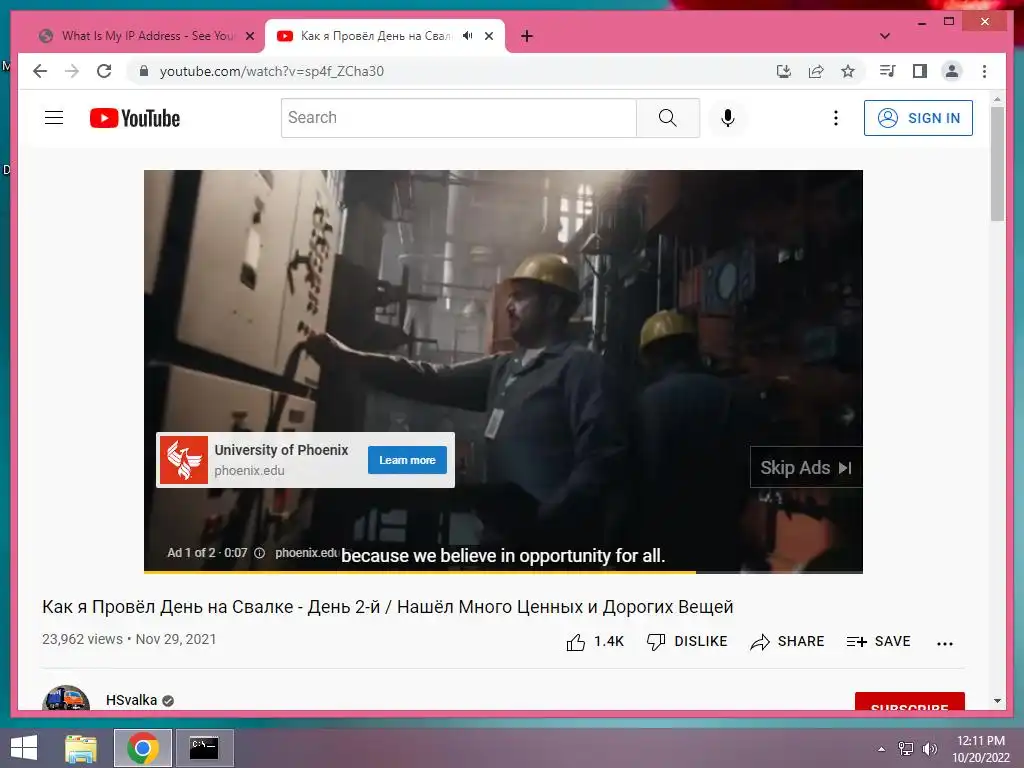This screenshot has width=1024, height=768.
Task: Like the video with thumbs up
Action: tap(594, 642)
